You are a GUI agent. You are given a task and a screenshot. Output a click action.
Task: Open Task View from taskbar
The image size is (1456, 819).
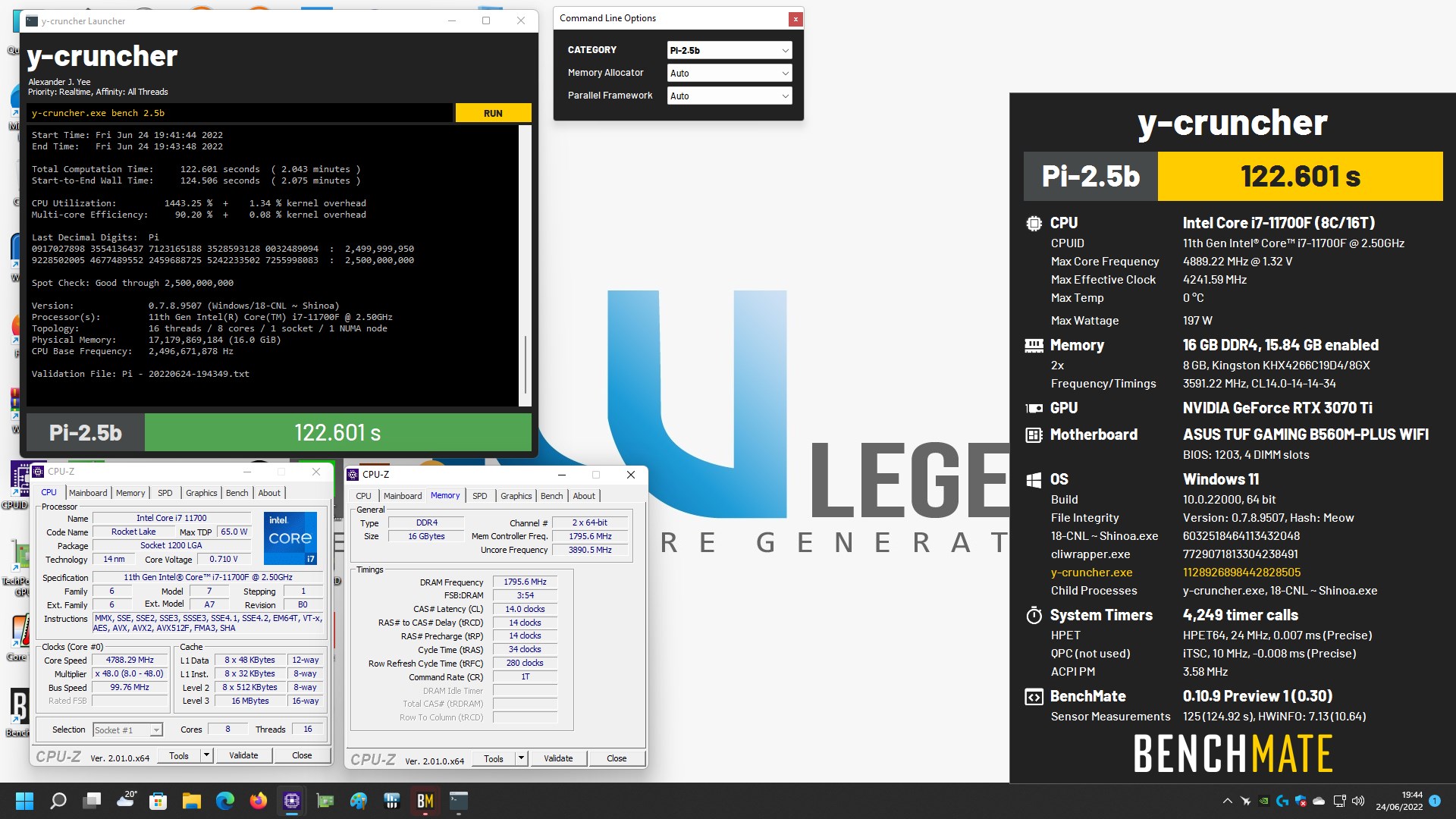93,801
